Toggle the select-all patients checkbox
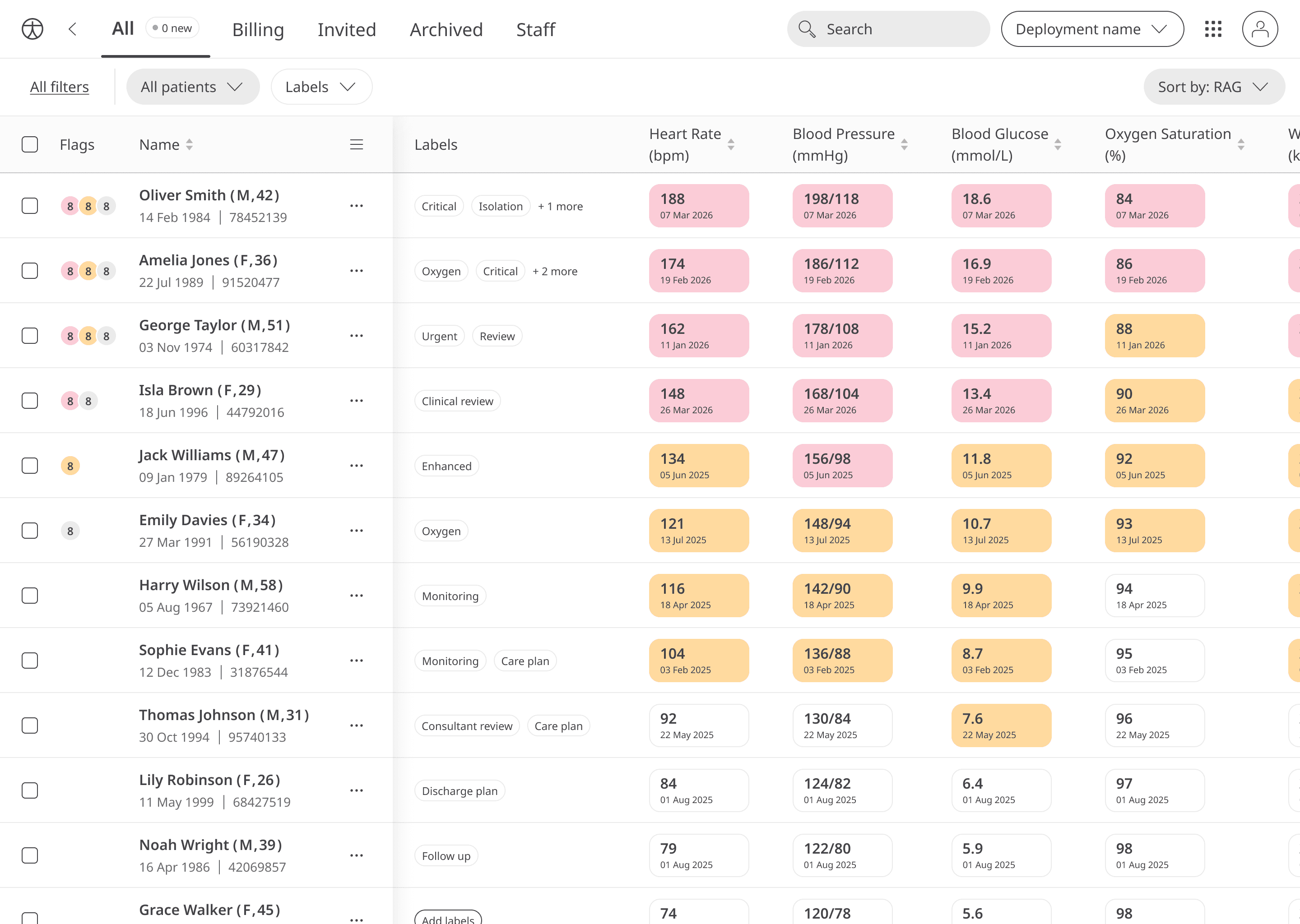Screen dimensions: 1300x924 tap(30, 144)
